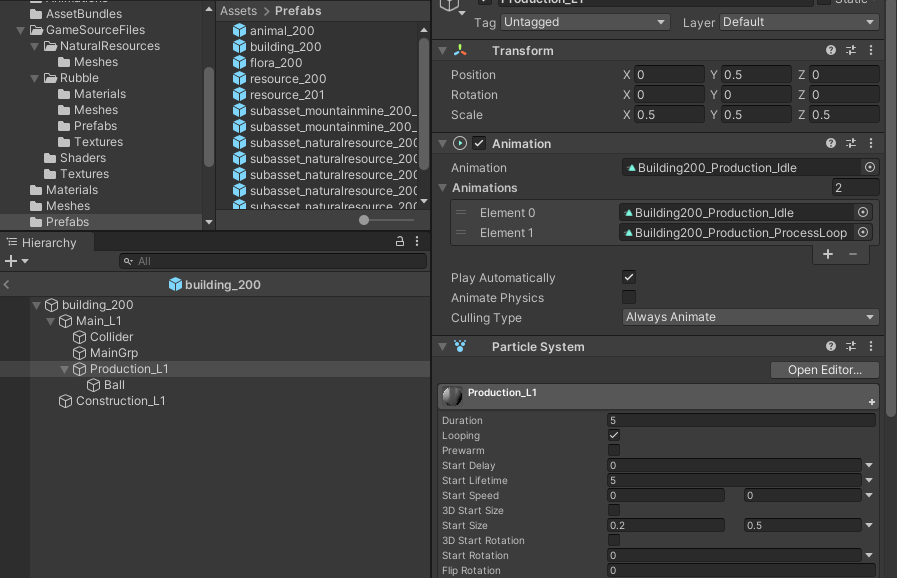Open Transform component more-options menu
897x578 pixels.
pyautogui.click(x=871, y=50)
